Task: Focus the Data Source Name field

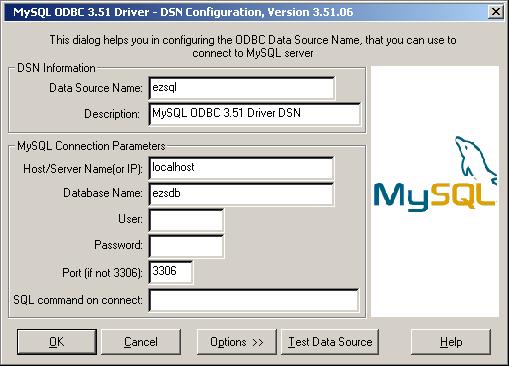Action: pyautogui.click(x=242, y=88)
